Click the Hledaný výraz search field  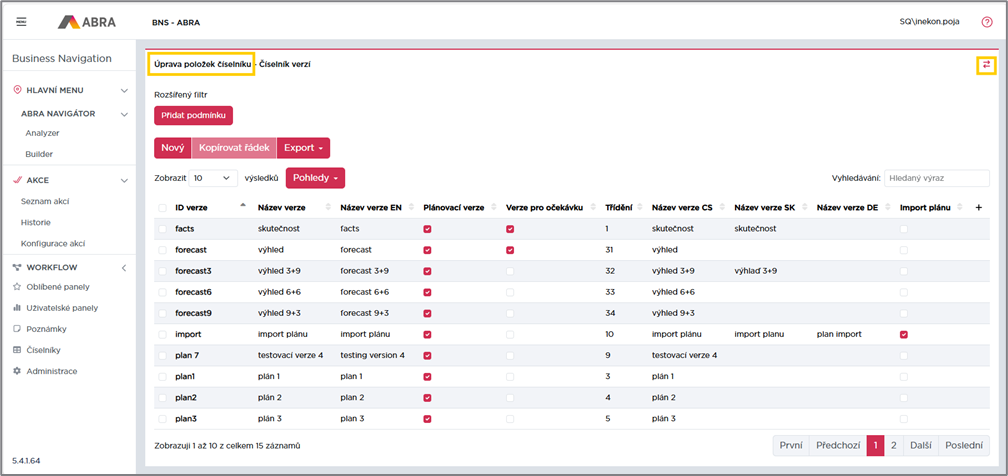(937, 178)
